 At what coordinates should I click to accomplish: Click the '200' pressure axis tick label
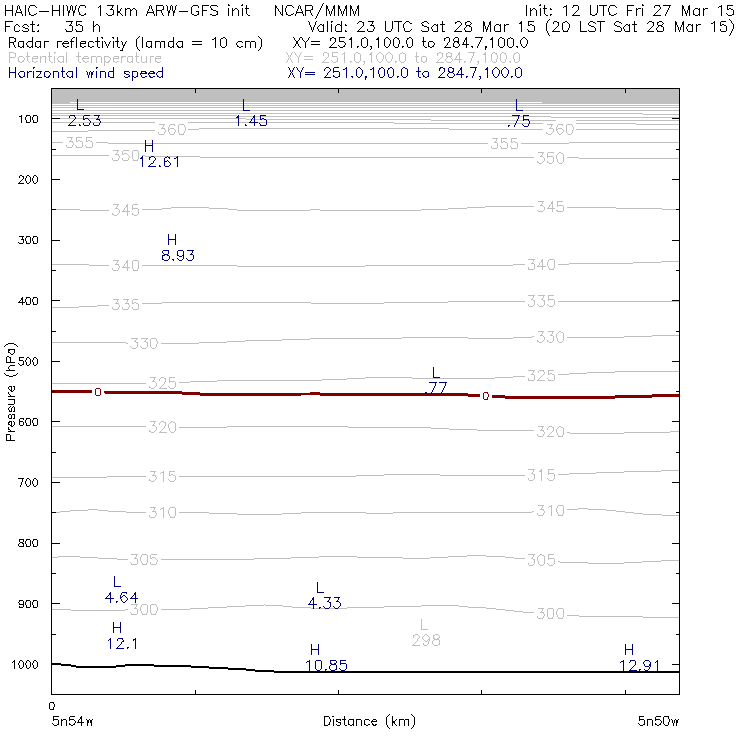(x=28, y=179)
